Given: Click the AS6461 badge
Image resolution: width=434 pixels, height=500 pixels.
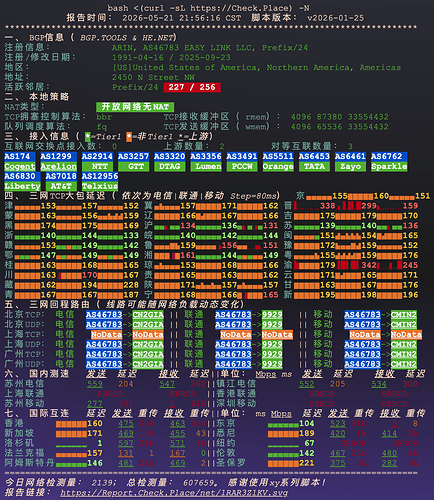Looking at the screenshot, I should coord(350,156).
